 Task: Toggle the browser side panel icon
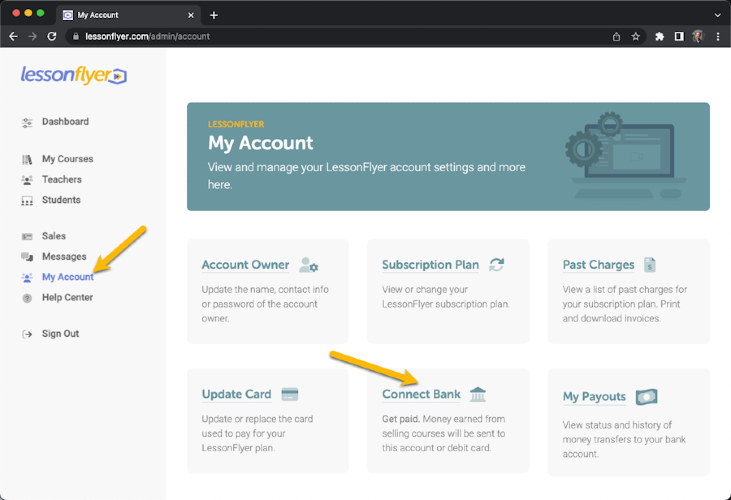tap(679, 36)
